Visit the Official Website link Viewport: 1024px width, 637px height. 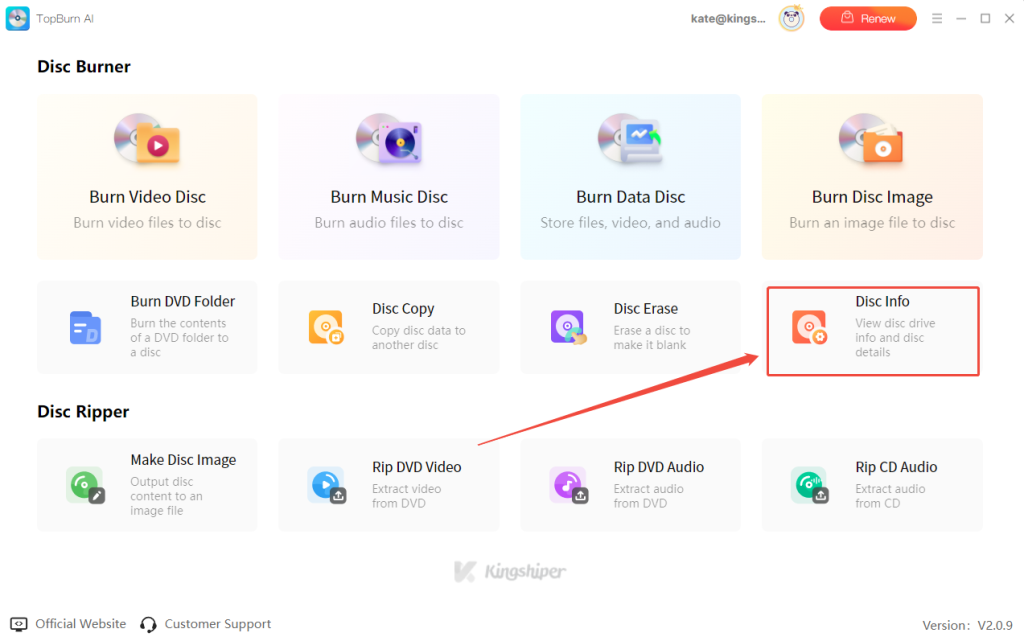pos(80,623)
